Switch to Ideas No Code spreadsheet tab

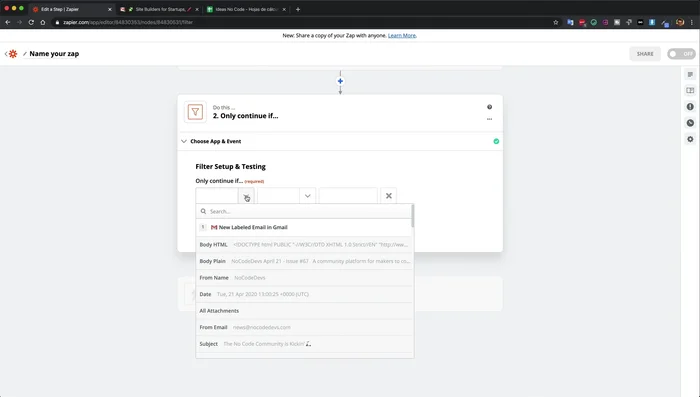tap(246, 9)
